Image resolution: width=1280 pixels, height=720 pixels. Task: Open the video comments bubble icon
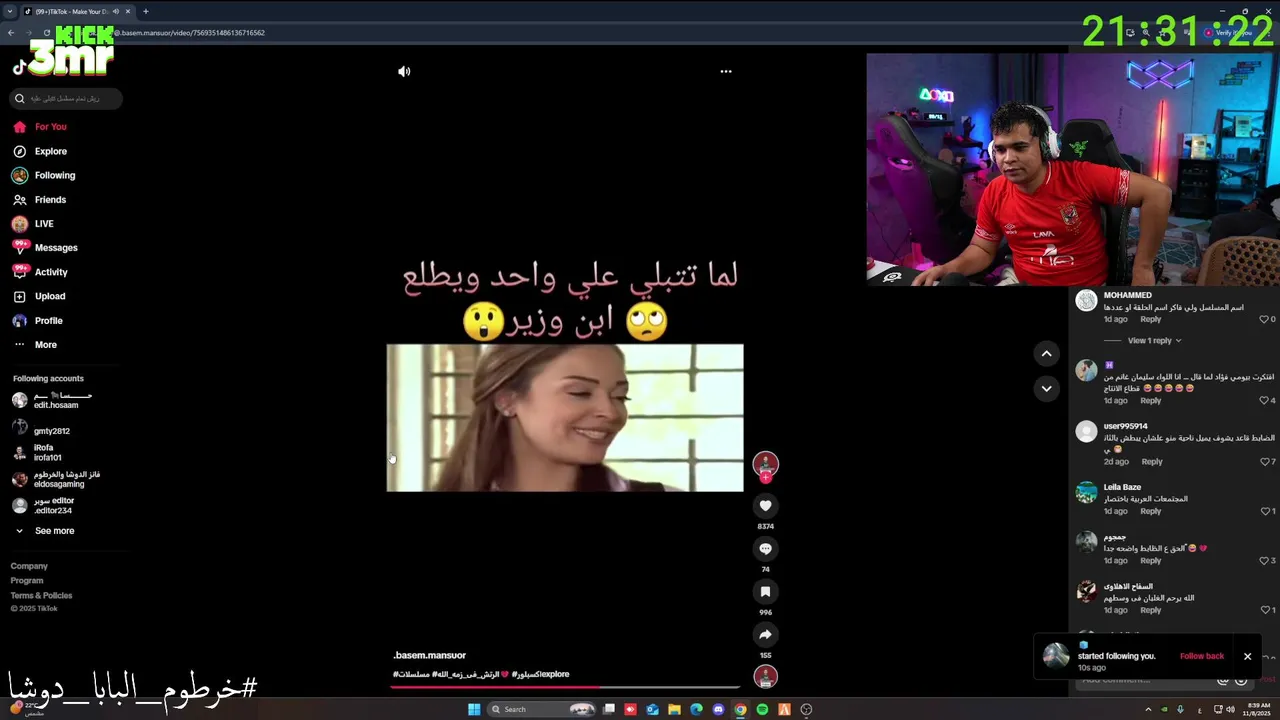(x=765, y=549)
